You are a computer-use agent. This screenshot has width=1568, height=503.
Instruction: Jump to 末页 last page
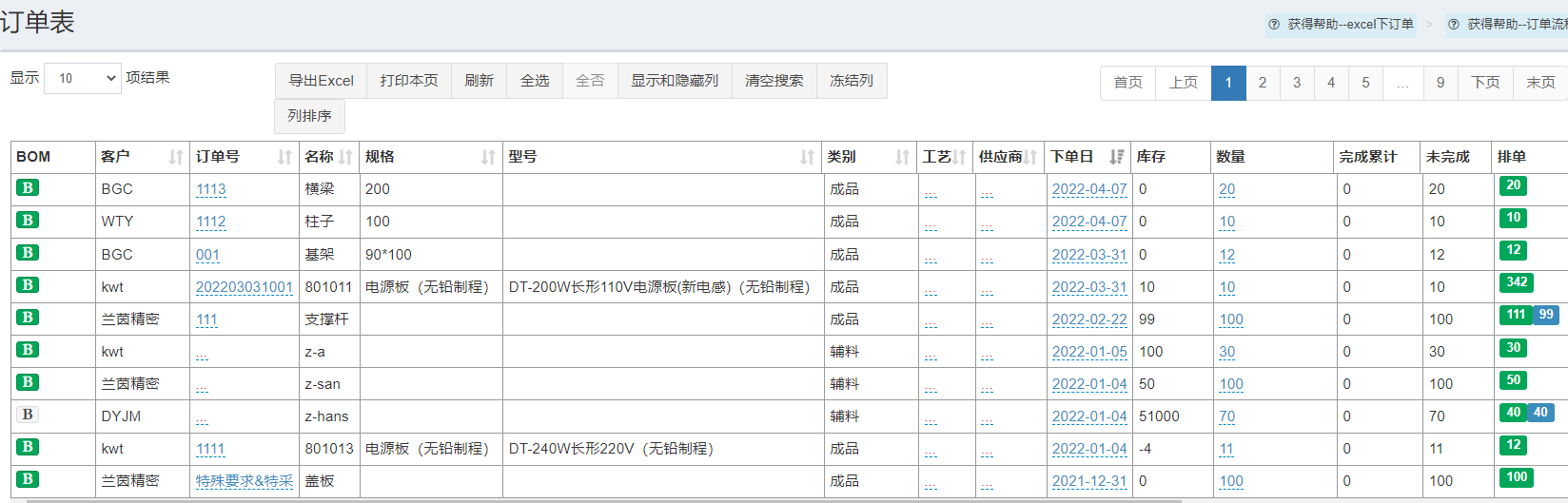coord(1540,83)
